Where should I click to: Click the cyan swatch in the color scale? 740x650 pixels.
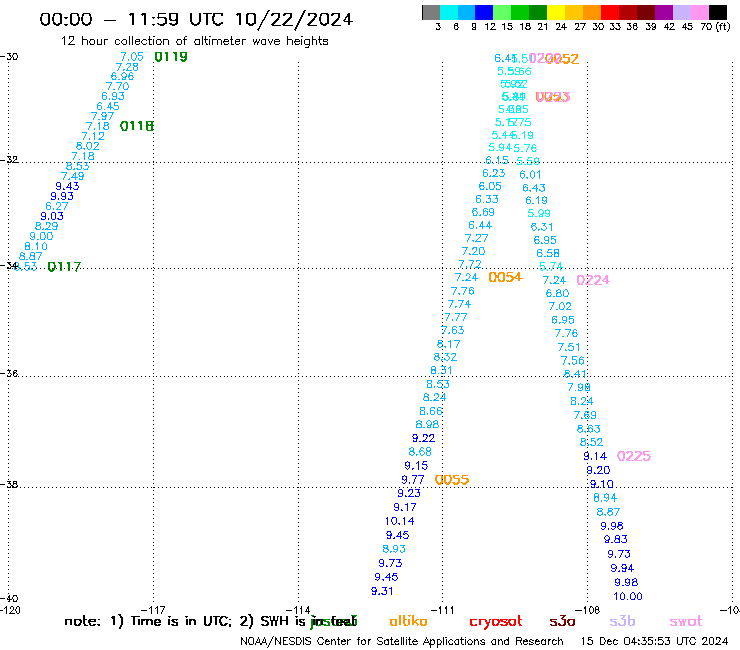[449, 12]
